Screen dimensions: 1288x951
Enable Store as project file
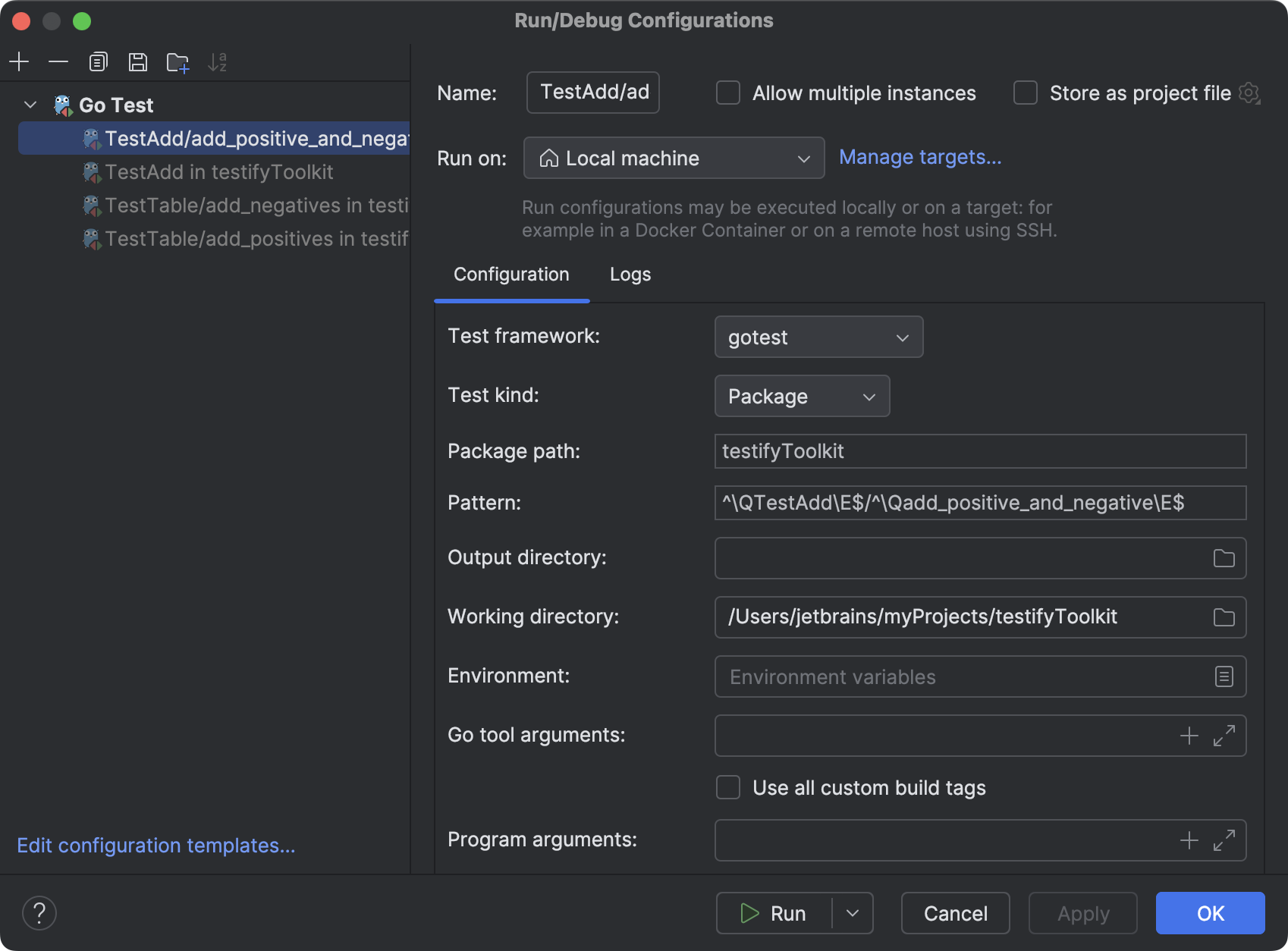point(1025,93)
